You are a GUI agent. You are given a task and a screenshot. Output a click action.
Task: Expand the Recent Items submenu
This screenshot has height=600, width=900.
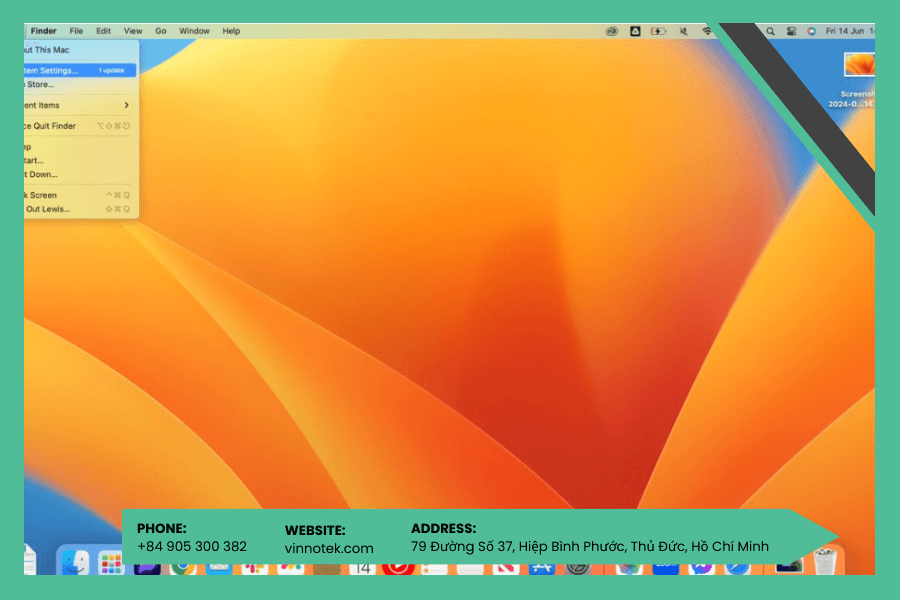point(80,105)
